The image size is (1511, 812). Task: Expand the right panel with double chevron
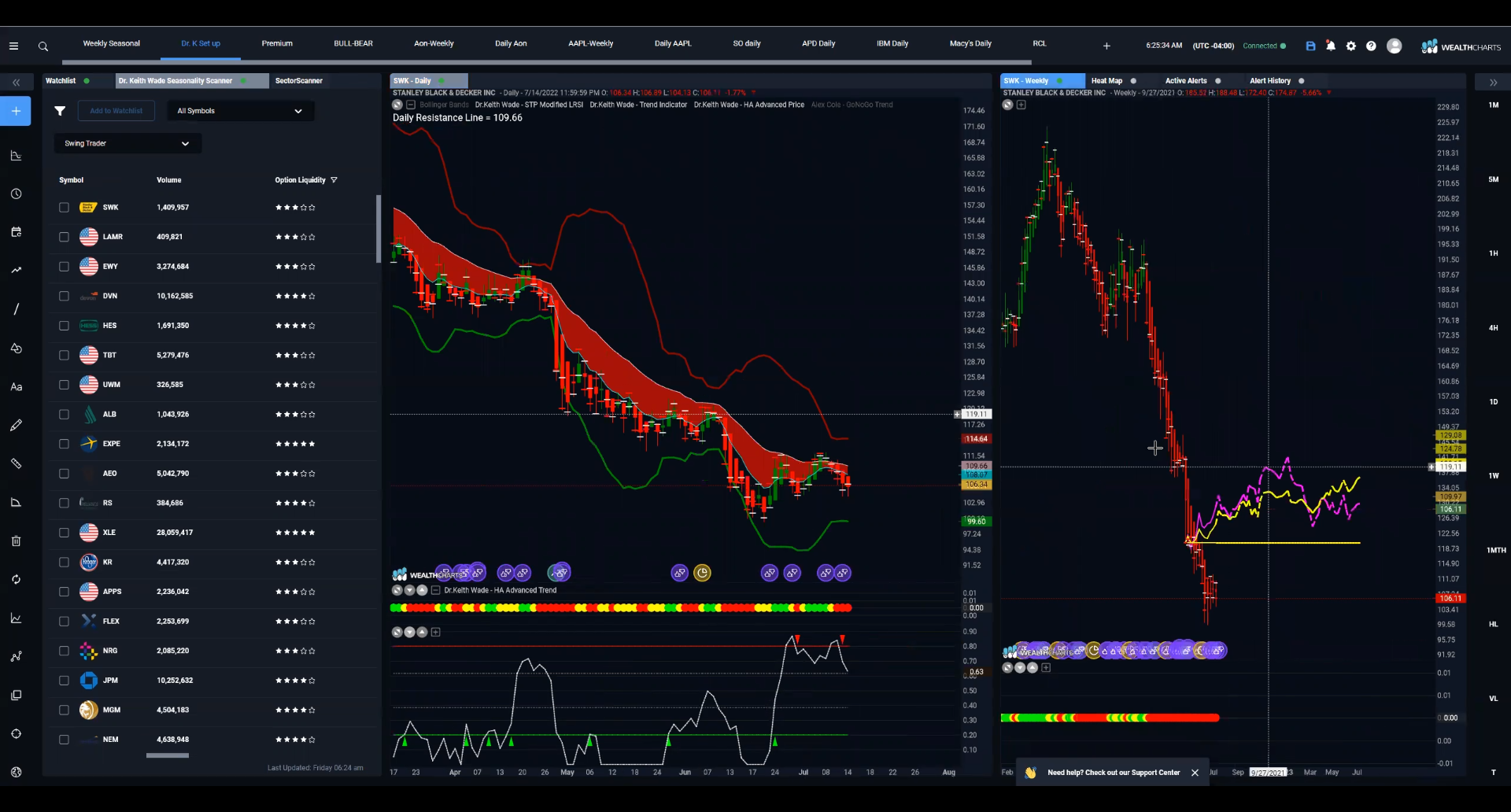pyautogui.click(x=1493, y=82)
